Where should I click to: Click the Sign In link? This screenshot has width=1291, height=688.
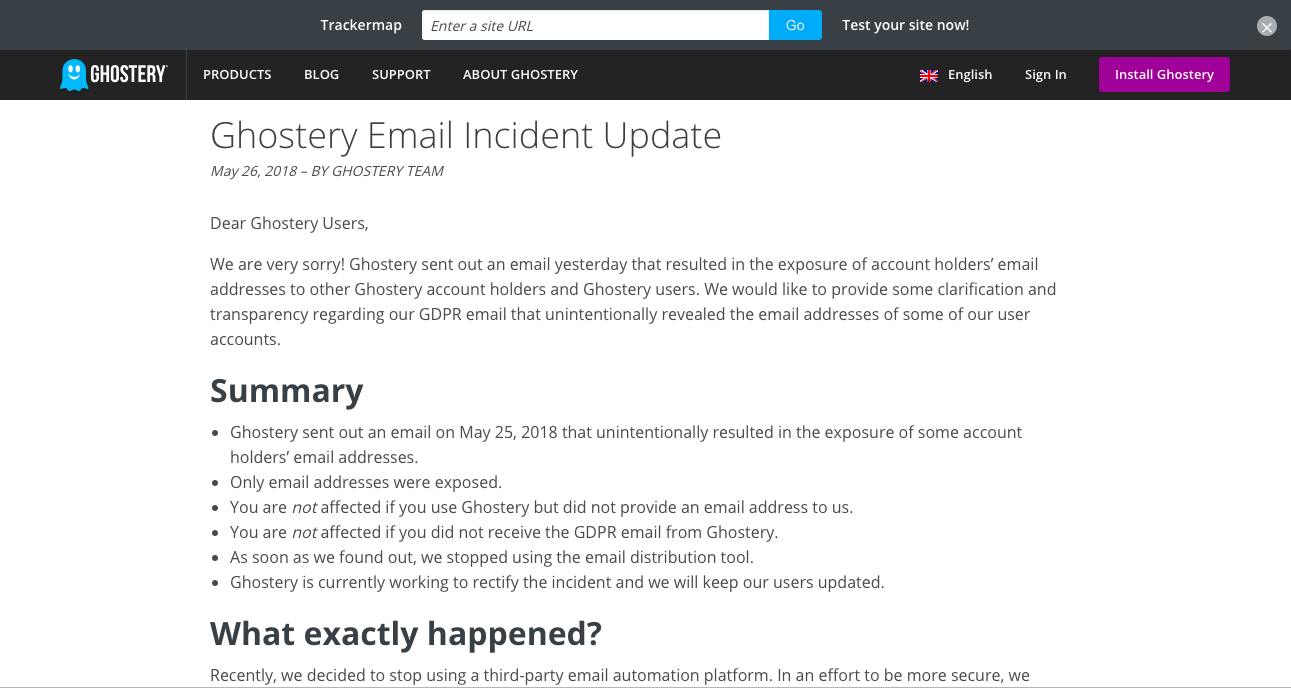point(1045,75)
